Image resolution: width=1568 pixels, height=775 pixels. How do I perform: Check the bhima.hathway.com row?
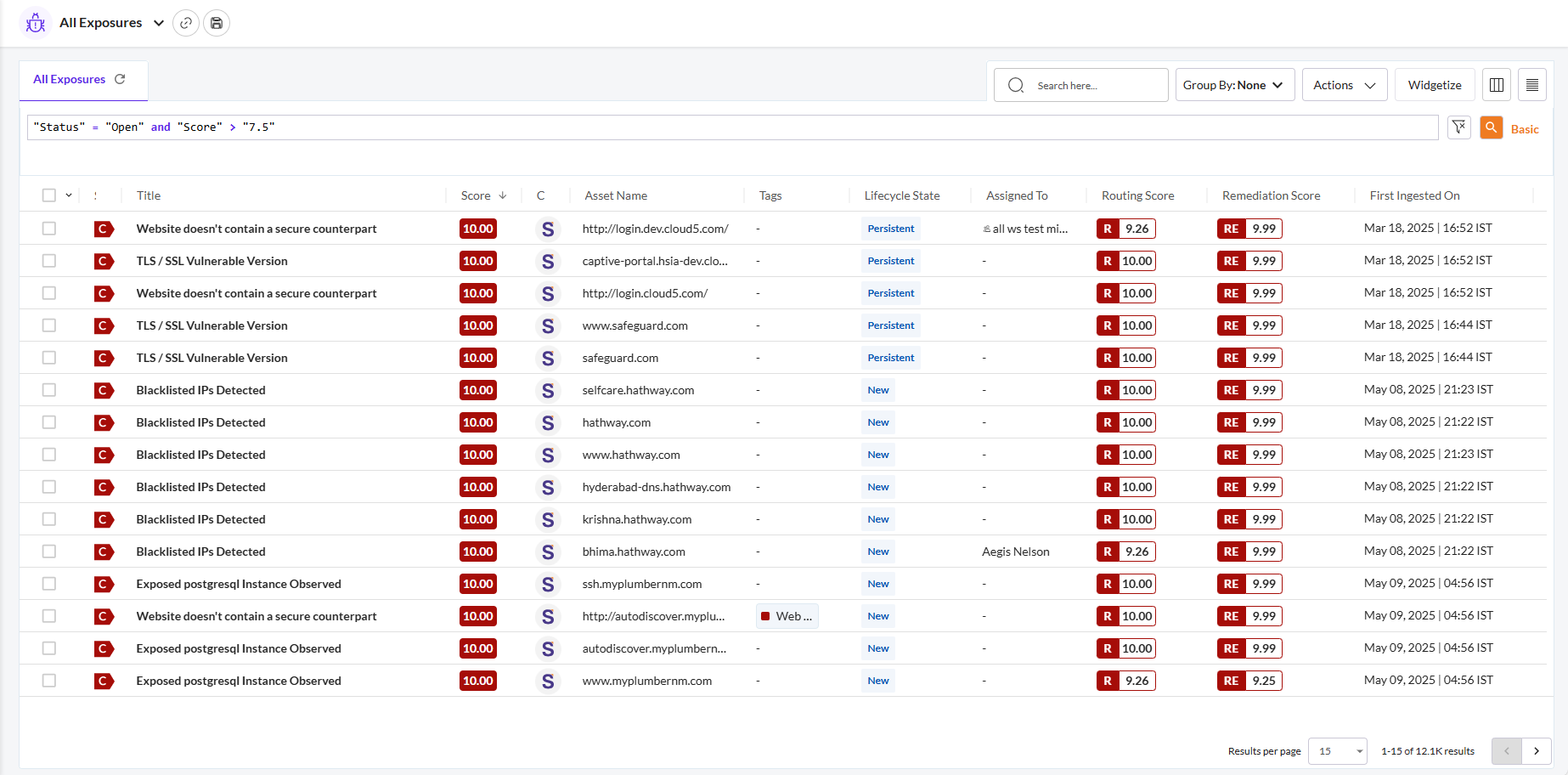(49, 552)
